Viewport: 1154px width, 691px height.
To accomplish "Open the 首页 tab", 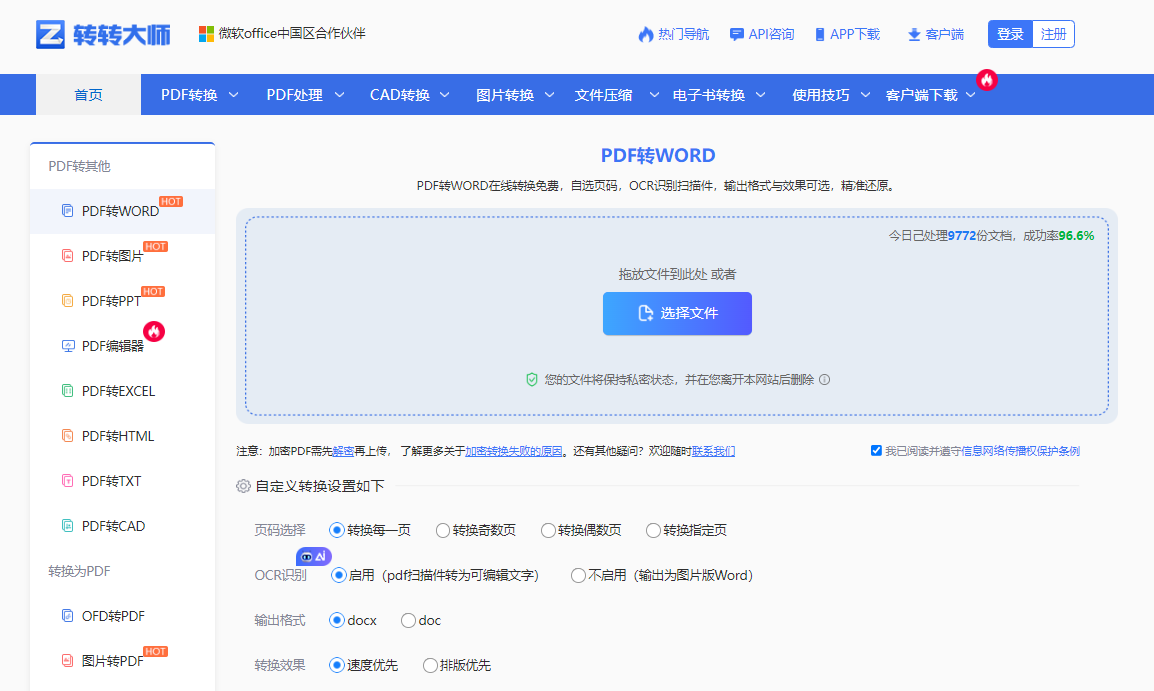I will click(88, 95).
